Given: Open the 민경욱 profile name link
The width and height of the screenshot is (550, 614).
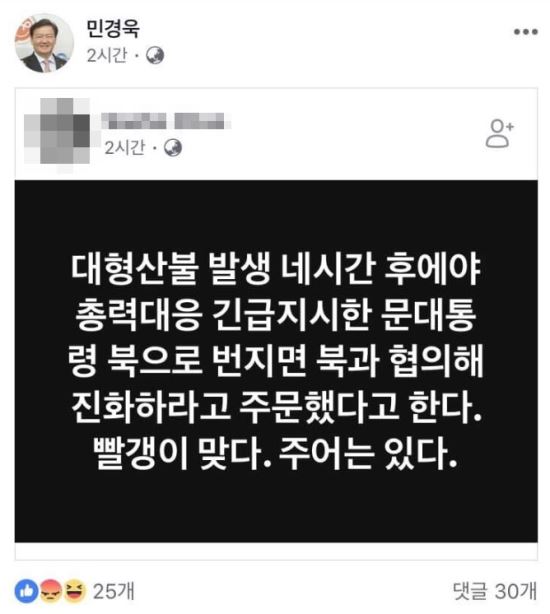Looking at the screenshot, I should click(x=113, y=28).
